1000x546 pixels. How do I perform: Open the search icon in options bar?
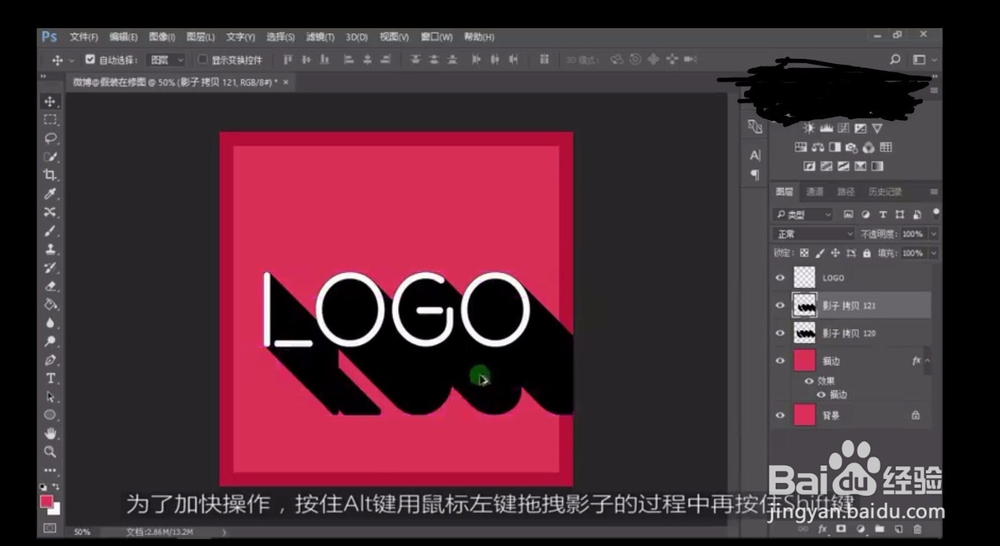tap(895, 59)
